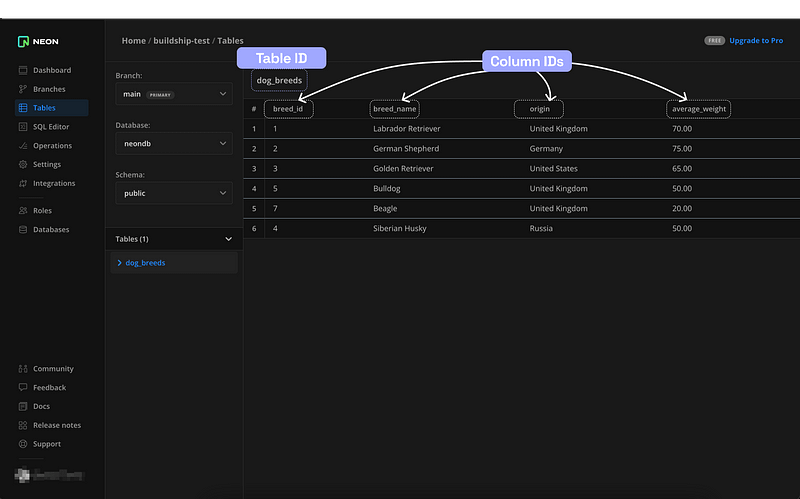The width and height of the screenshot is (800, 499).
Task: Click the Feedback chat icon
Action: [x=23, y=387]
